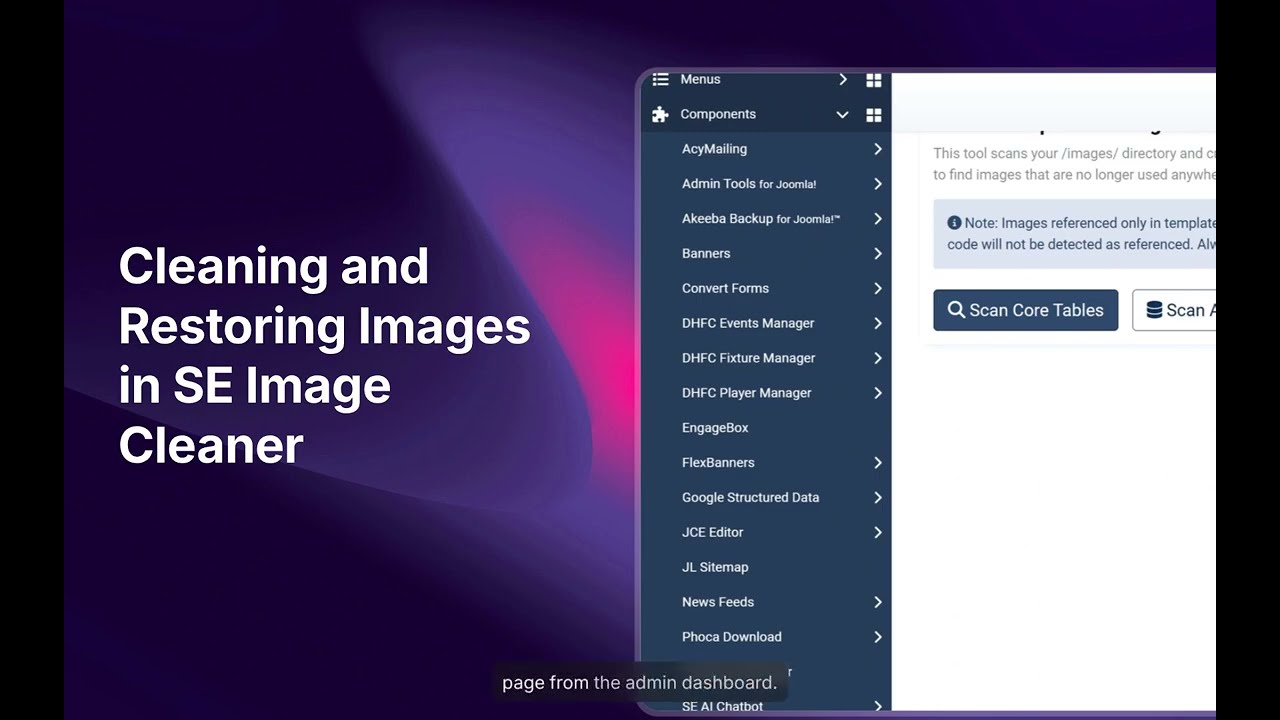The width and height of the screenshot is (1280, 720).
Task: Click the magnifier icon on Scan Core Tables
Action: 956,310
